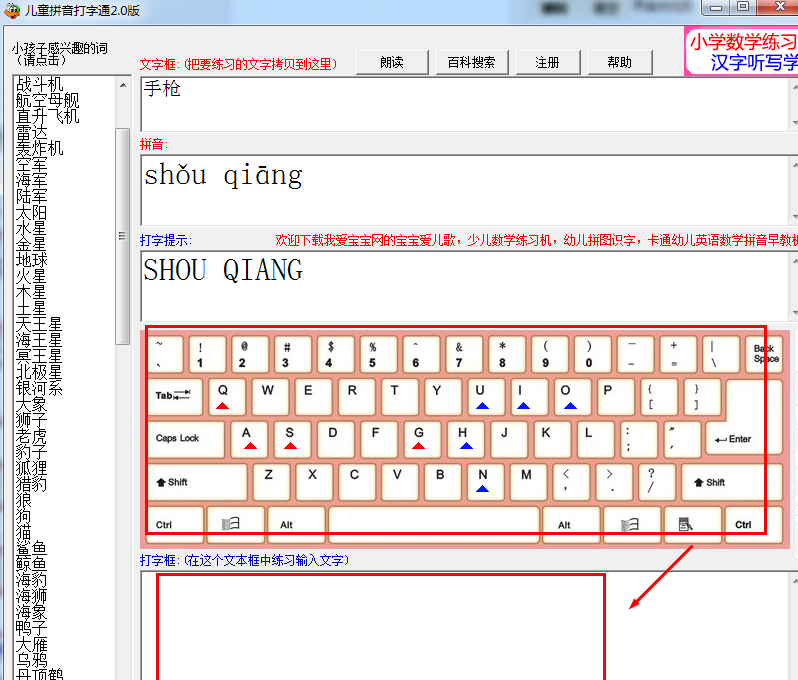This screenshot has width=798, height=680.
Task: Click the spacebar on virtual keyboard
Action: [434, 523]
